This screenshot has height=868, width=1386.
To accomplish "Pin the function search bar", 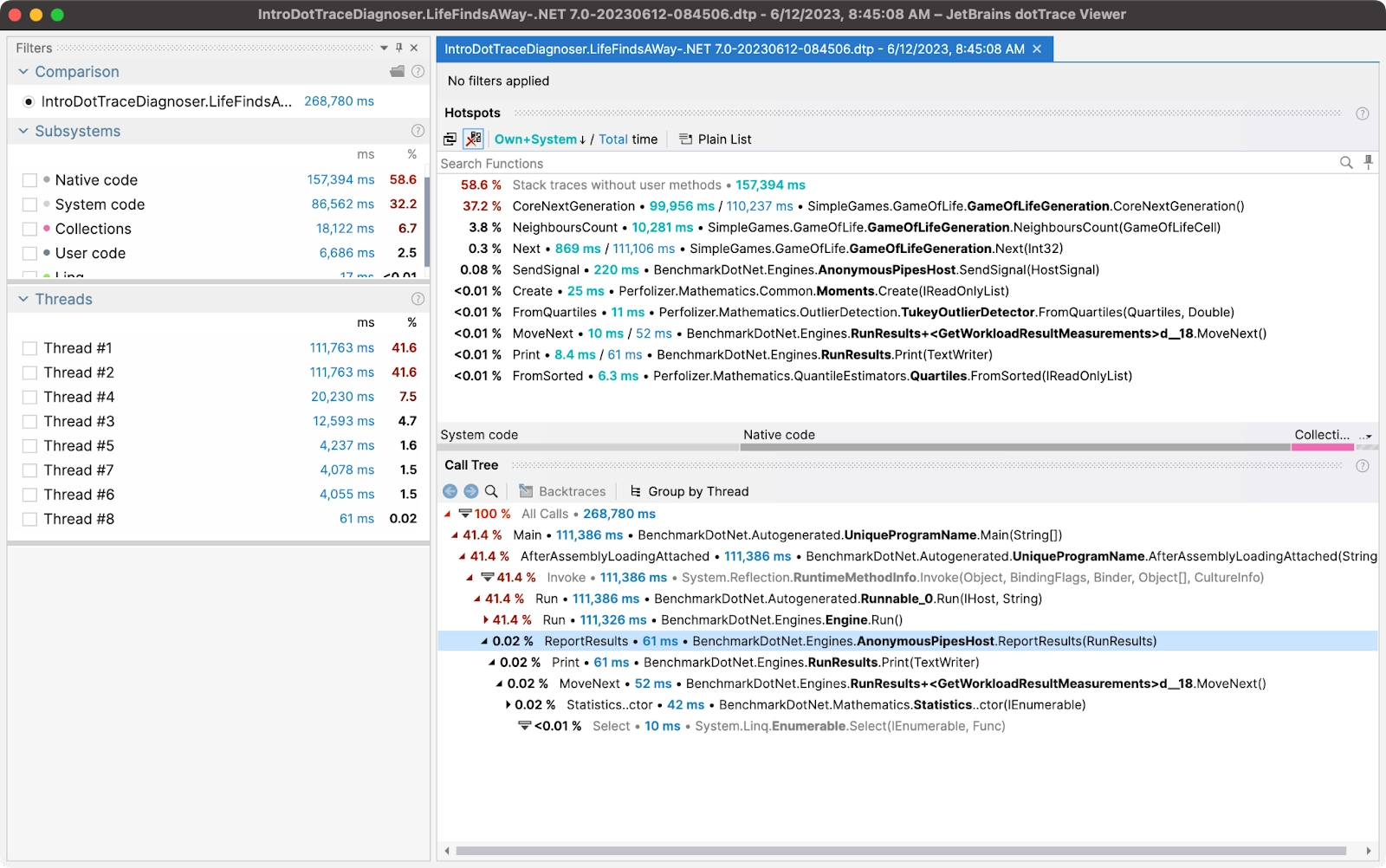I will 1369,163.
